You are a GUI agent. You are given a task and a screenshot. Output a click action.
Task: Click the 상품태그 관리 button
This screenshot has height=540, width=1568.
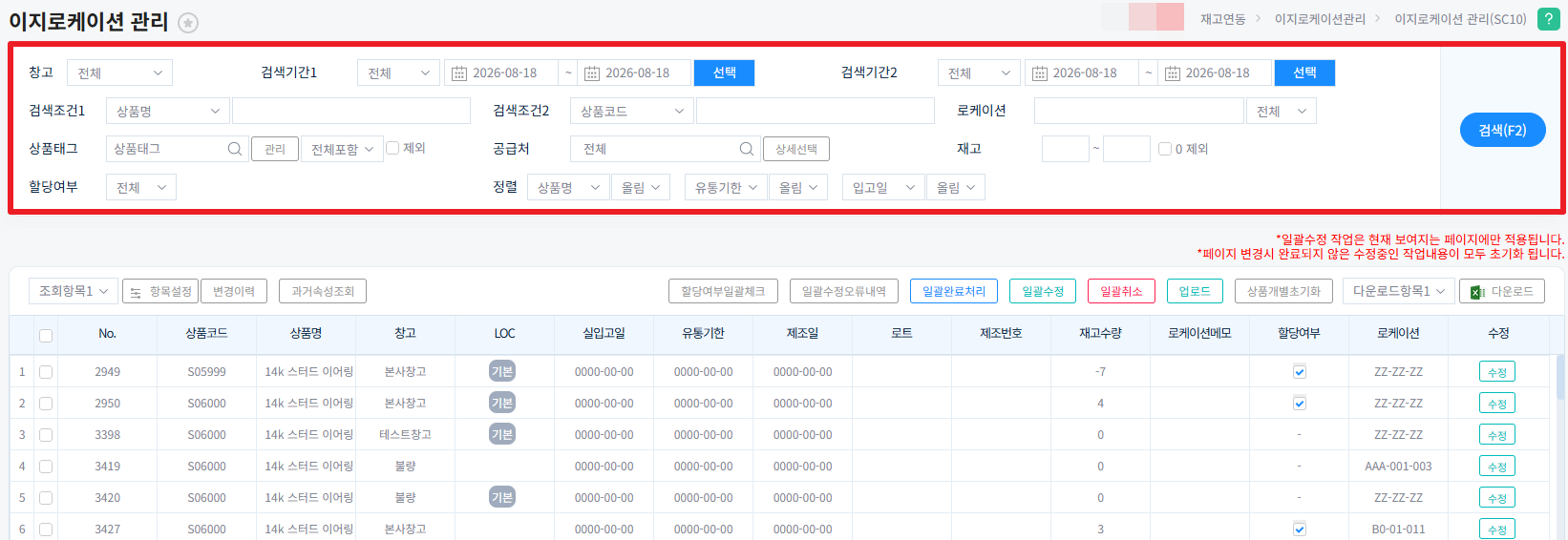pos(275,149)
